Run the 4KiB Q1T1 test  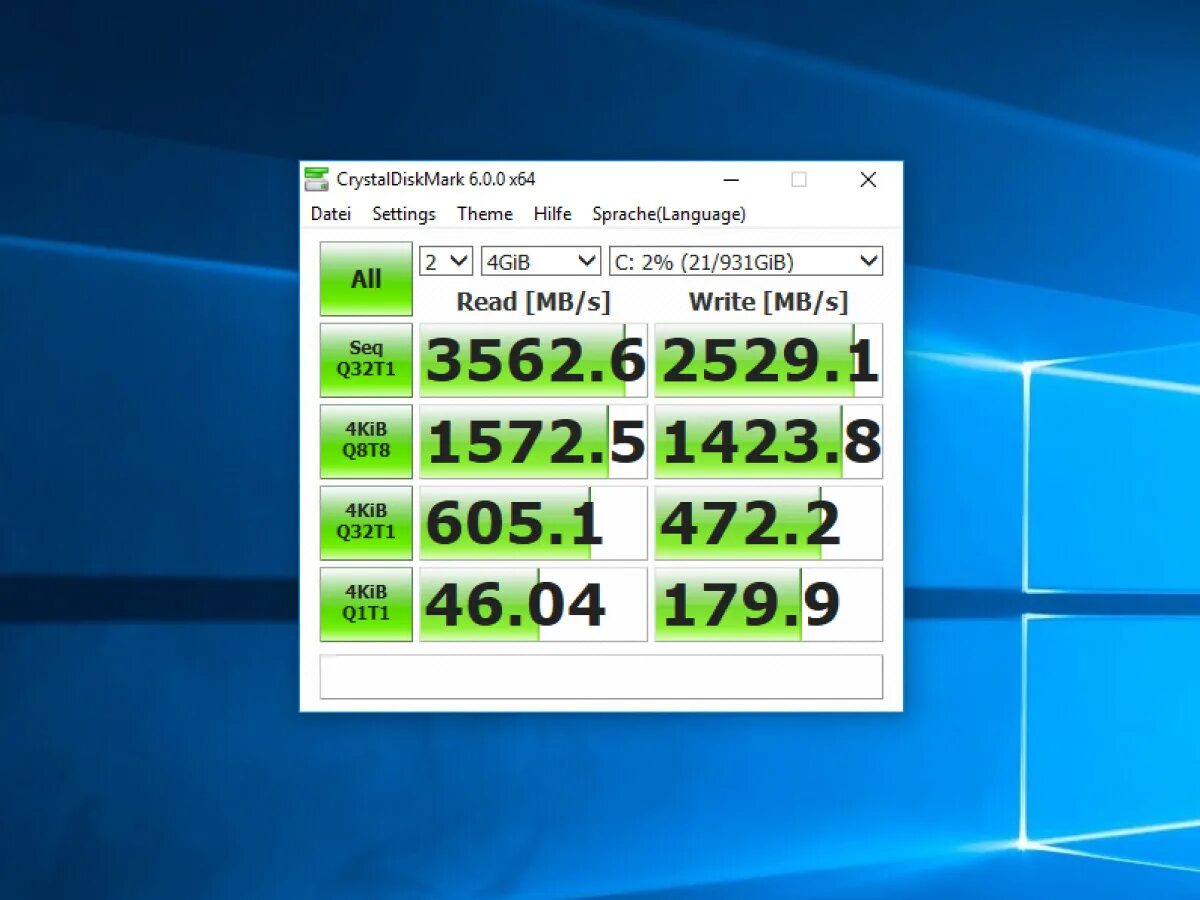click(365, 602)
